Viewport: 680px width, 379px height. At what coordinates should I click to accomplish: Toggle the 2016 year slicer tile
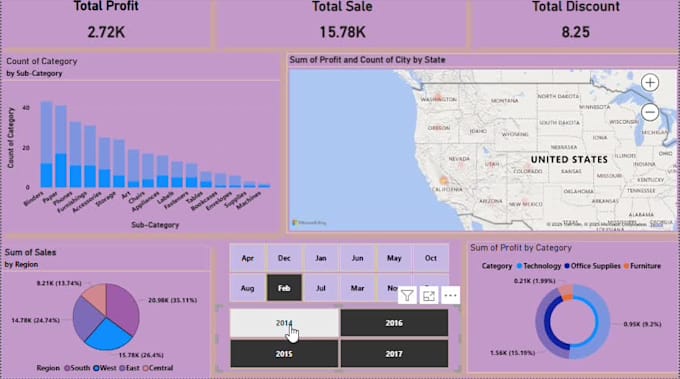tap(394, 323)
